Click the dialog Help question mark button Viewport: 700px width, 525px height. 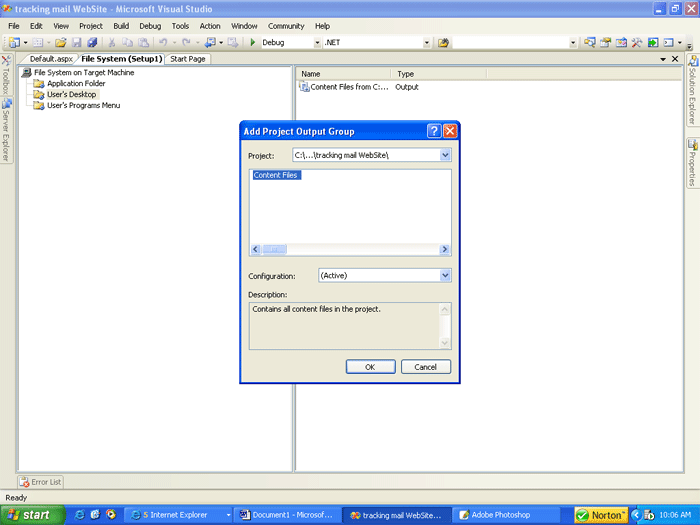[434, 131]
